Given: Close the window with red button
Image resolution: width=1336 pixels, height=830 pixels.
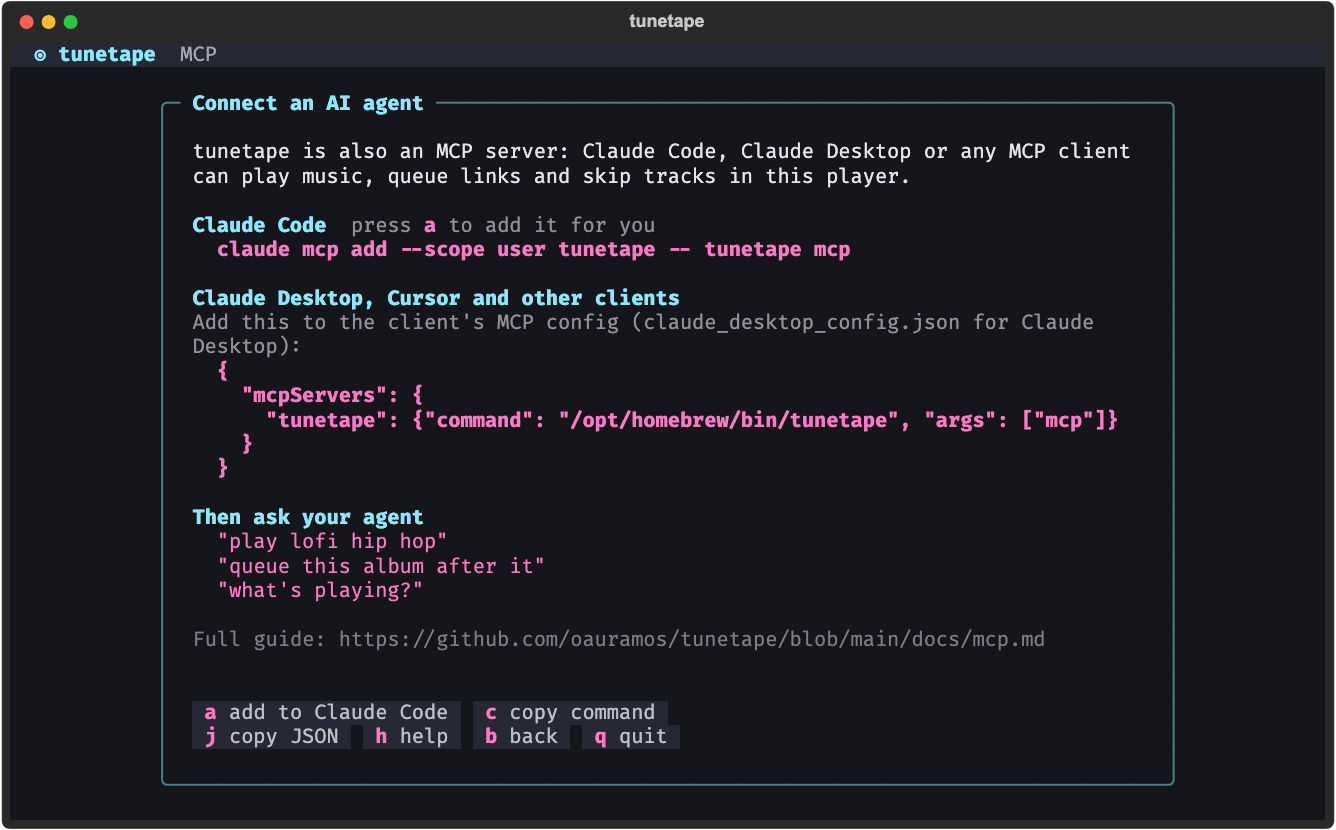Looking at the screenshot, I should [x=26, y=22].
